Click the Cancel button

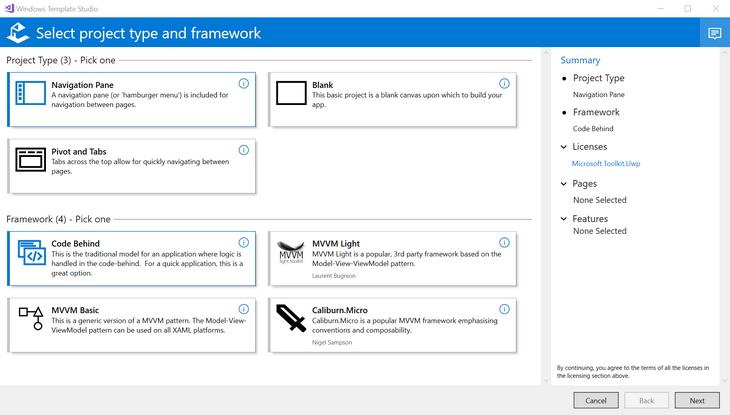596,400
